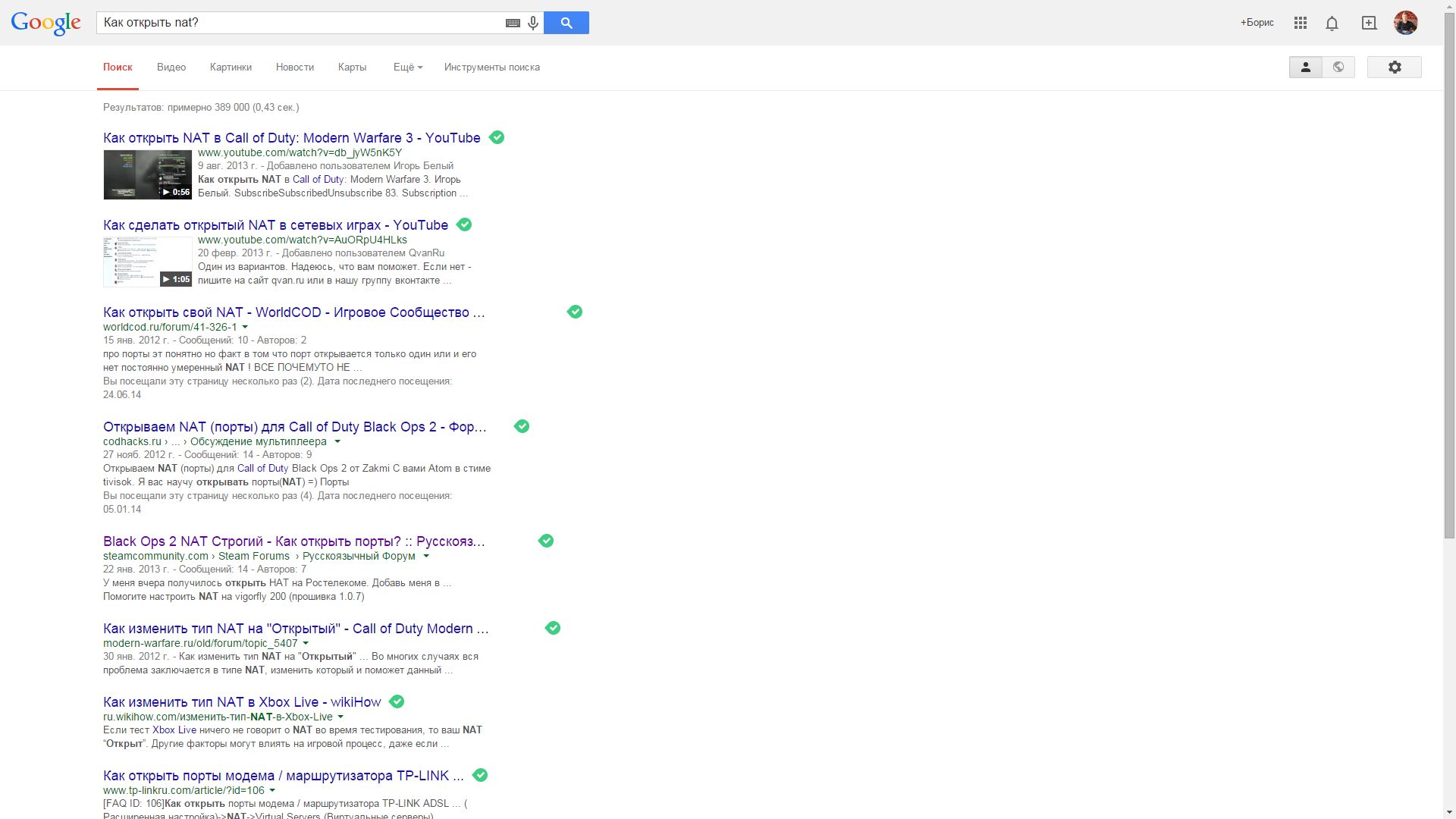Click scrollbar down arrow at bottom

pyautogui.click(x=1449, y=812)
